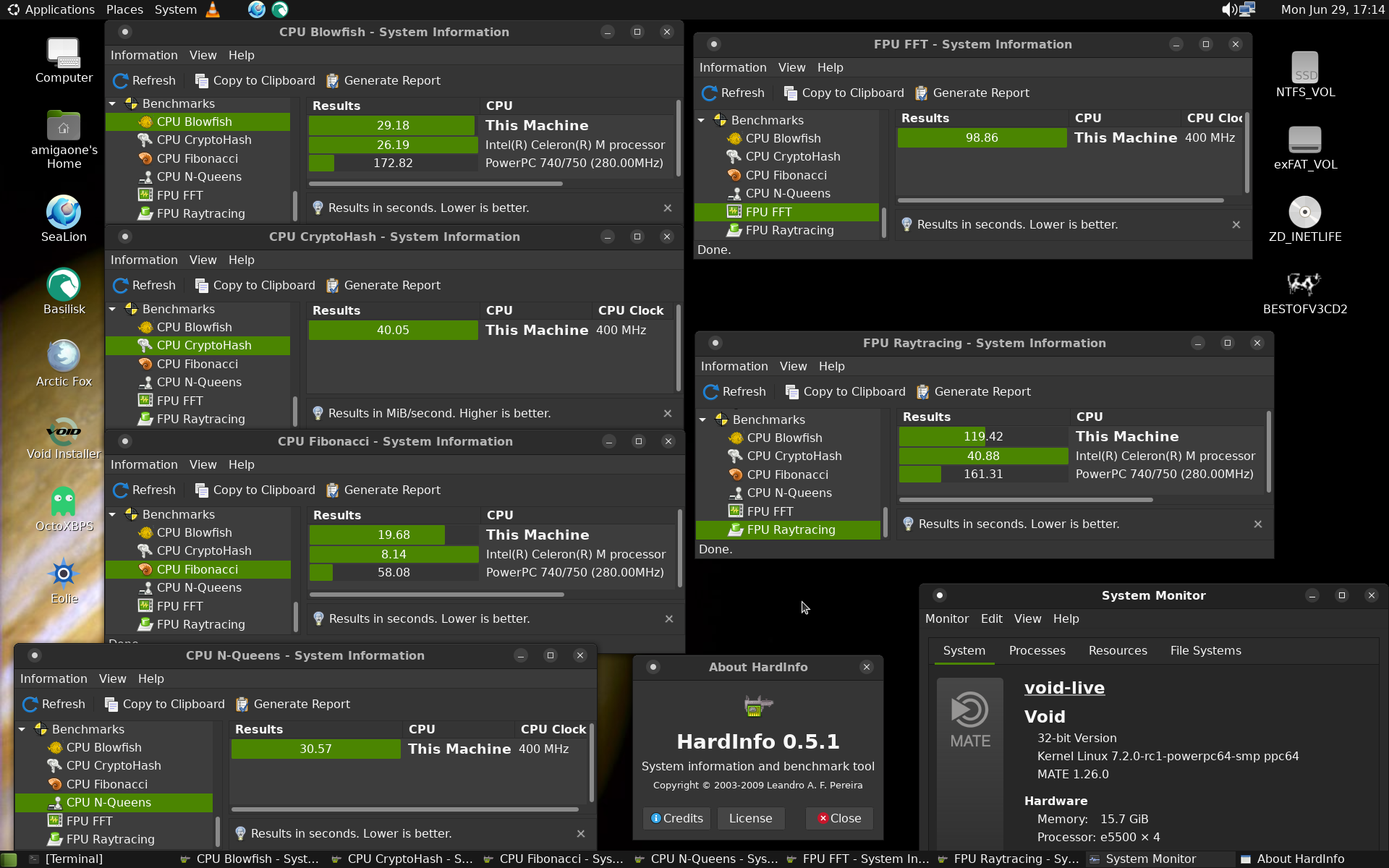The height and width of the screenshot is (868, 1389).
Task: Click Refresh icon in CPU Blowfish window
Action: (120, 81)
